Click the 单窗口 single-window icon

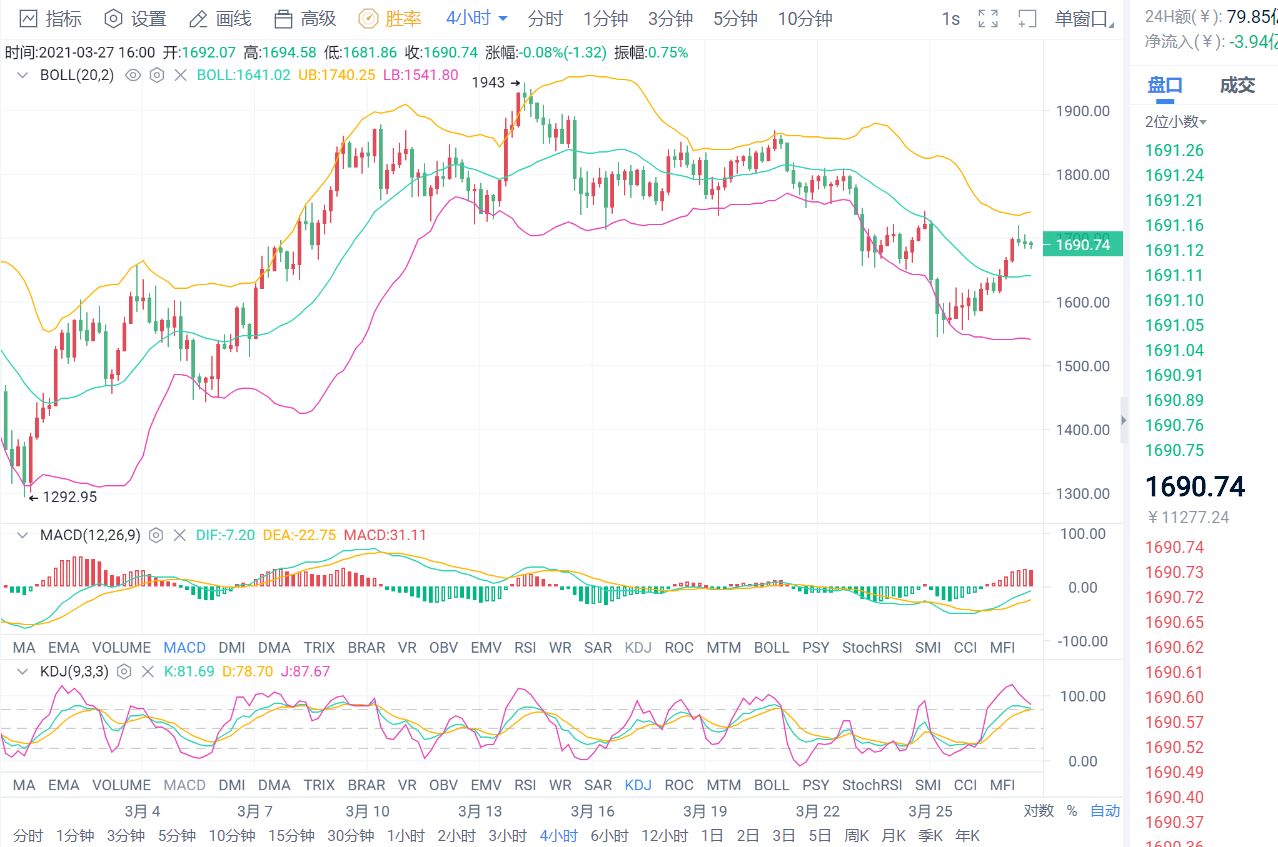(1027, 18)
